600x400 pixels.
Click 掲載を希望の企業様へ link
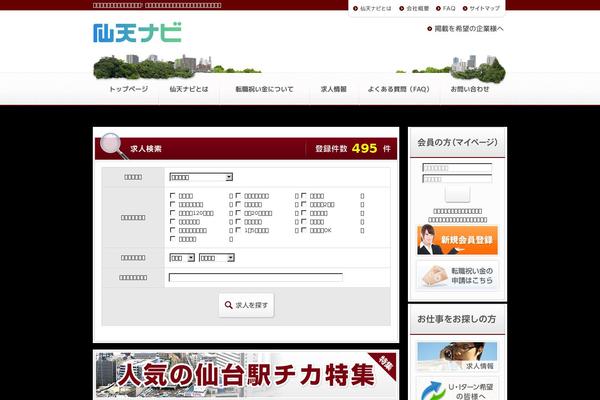(x=466, y=28)
